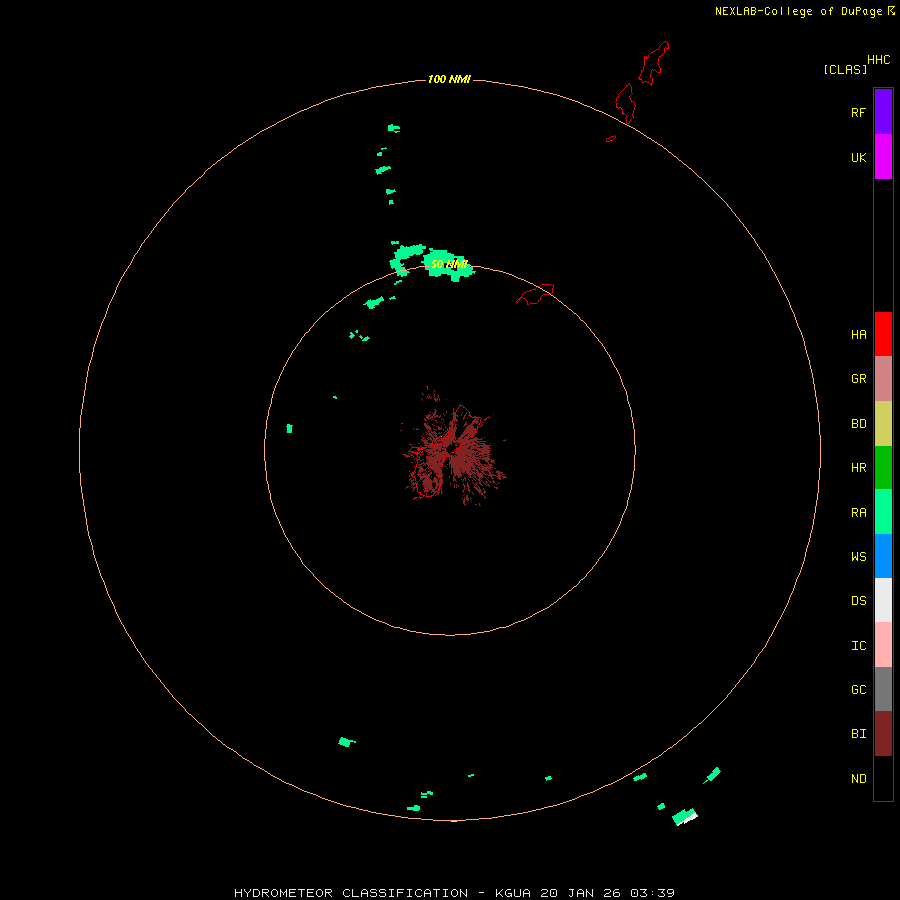The image size is (900, 900).
Task: Click the brown biological echo cluster at radar center
Action: (x=453, y=449)
